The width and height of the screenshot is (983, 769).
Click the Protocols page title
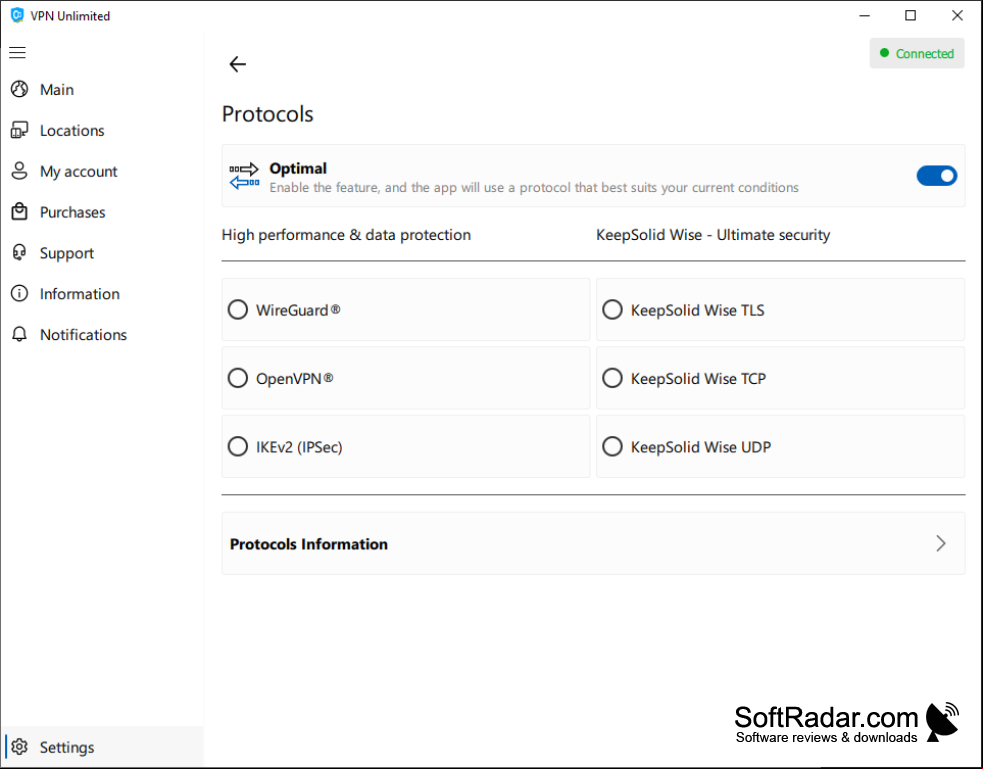click(267, 114)
